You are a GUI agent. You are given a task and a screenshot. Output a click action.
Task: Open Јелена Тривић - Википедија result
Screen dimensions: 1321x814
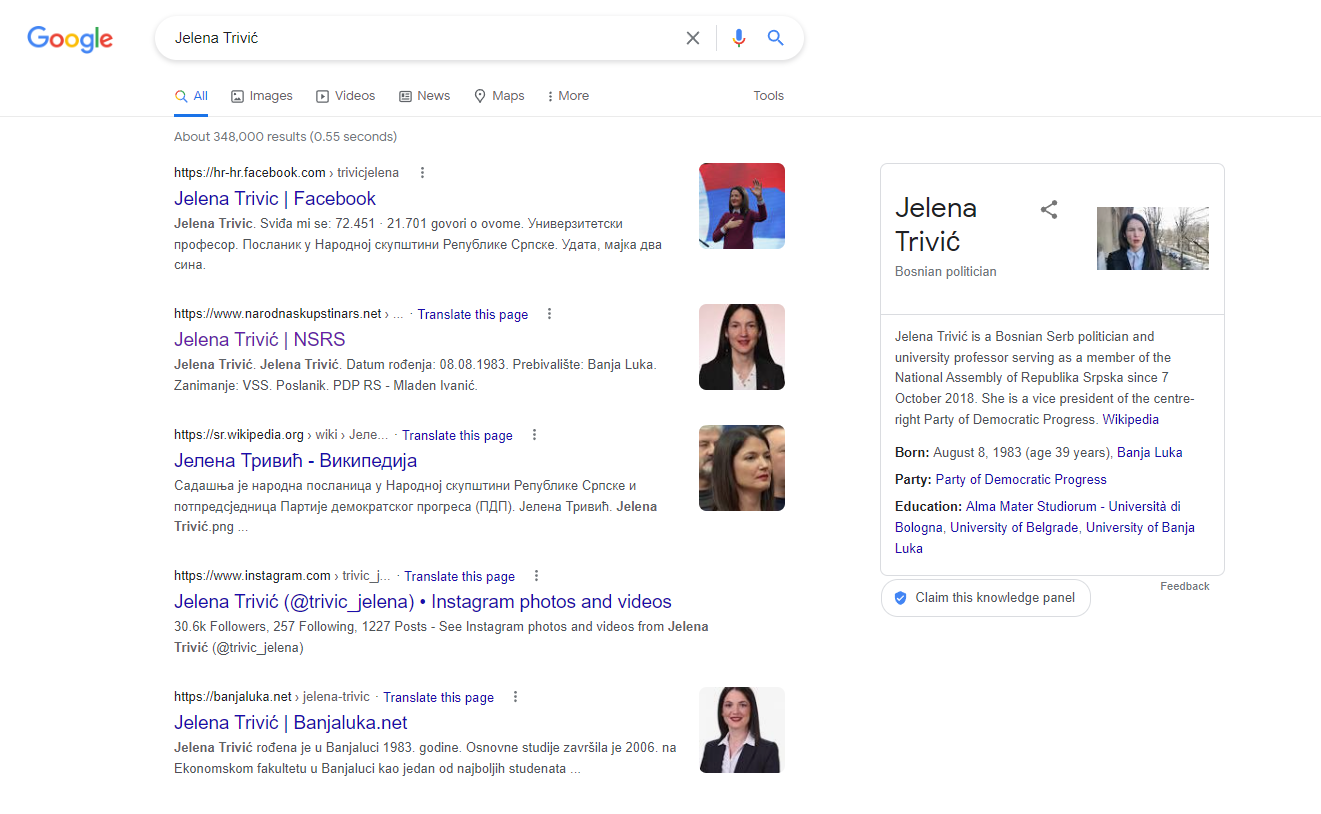(295, 460)
